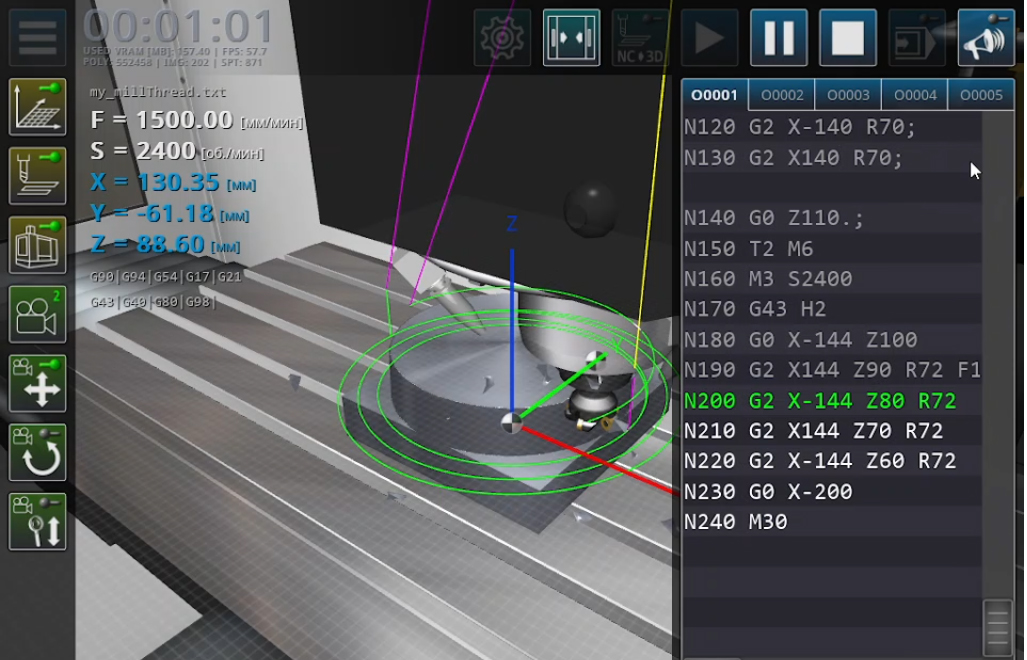Click the single-step block icon
This screenshot has width=1027, height=660.
916,38
